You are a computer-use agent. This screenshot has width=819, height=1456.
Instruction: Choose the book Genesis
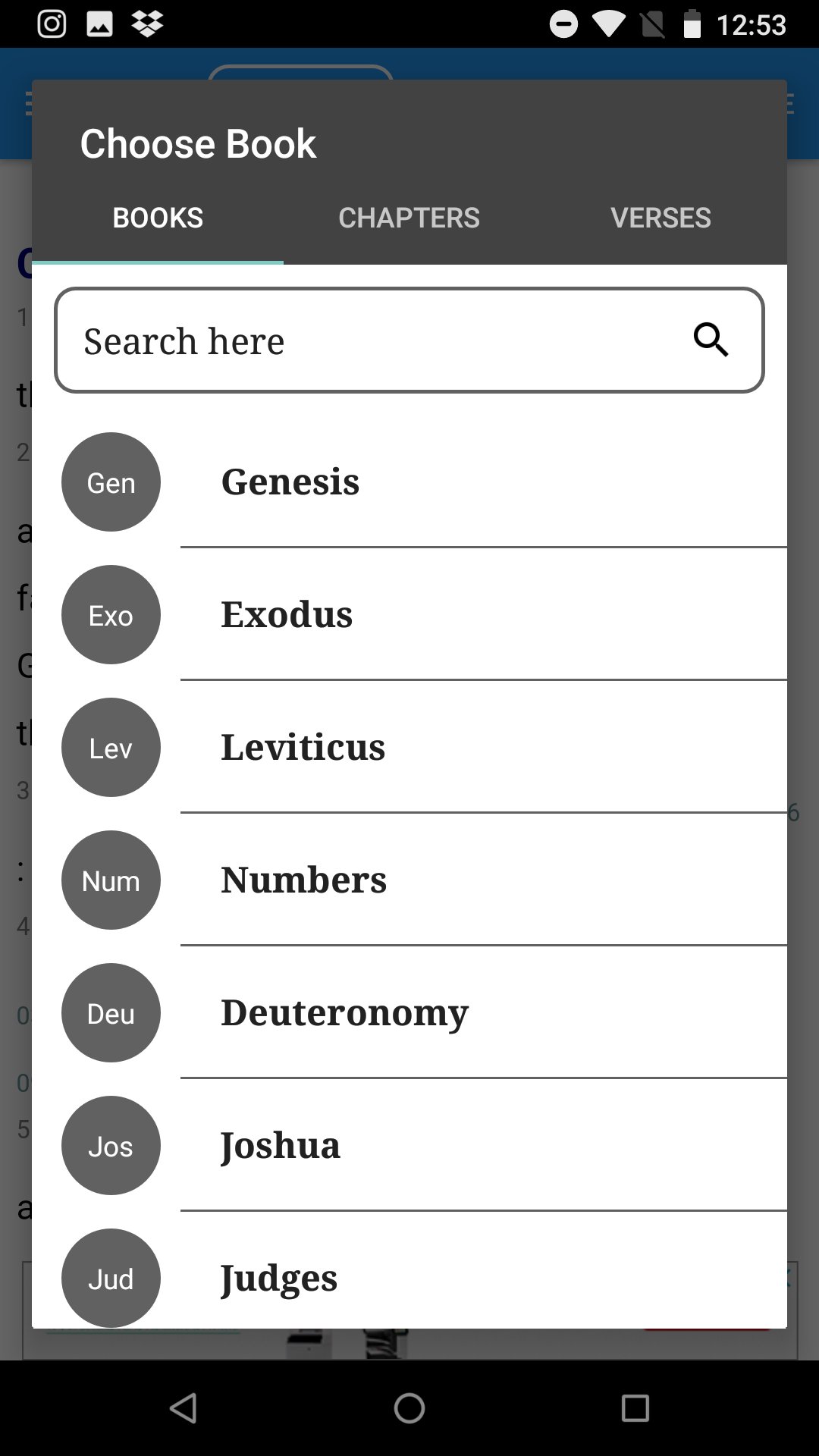(290, 482)
